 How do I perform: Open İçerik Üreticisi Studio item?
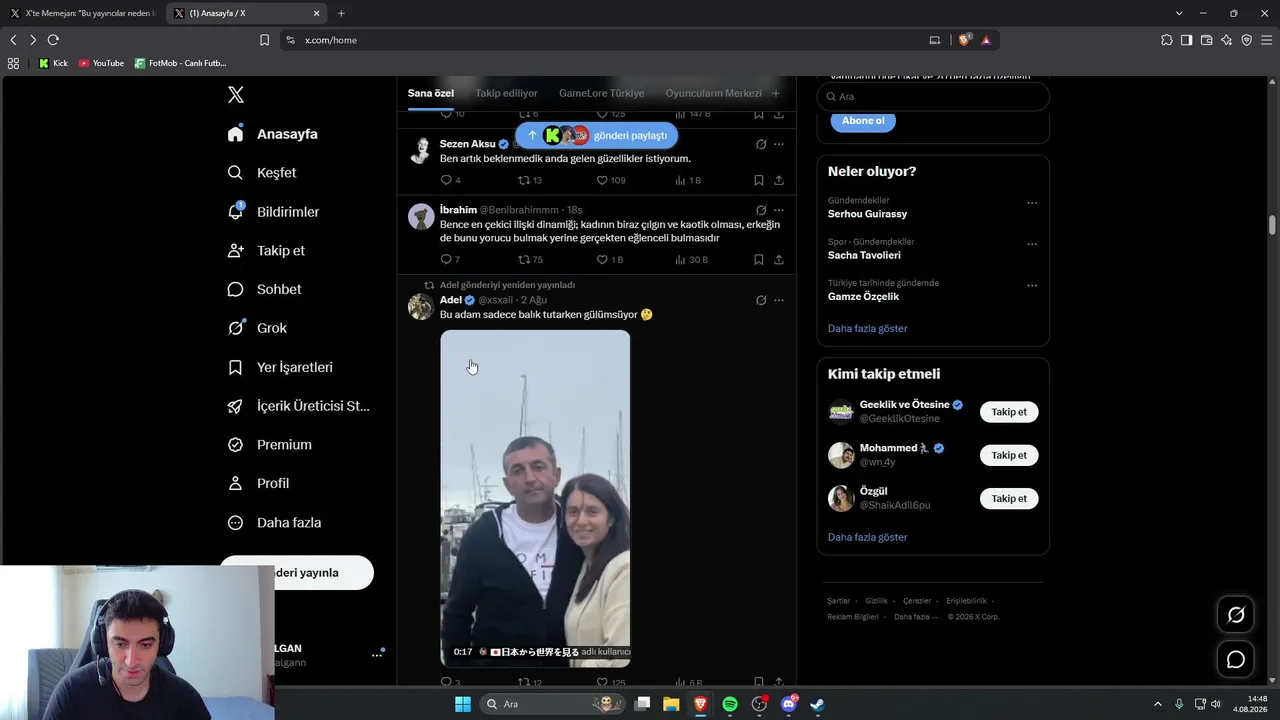click(x=299, y=406)
